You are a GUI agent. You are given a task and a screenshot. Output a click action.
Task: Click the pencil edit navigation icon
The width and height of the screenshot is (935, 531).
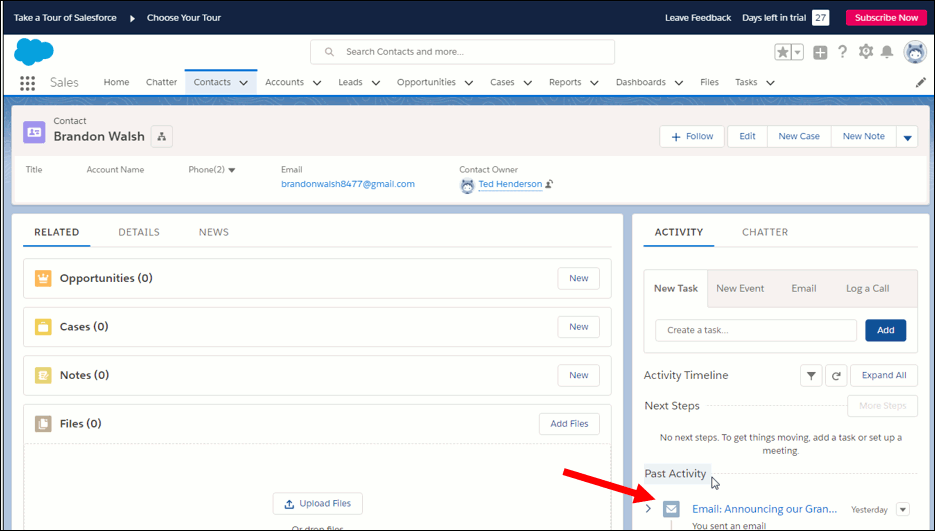921,82
